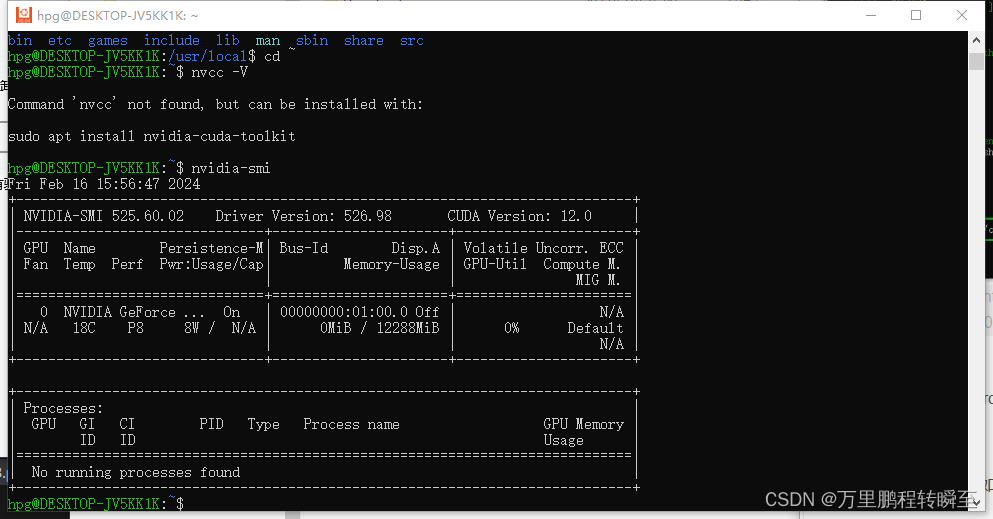This screenshot has width=993, height=519.
Task: Click the '0%' GPU utilization value
Action: click(512, 328)
